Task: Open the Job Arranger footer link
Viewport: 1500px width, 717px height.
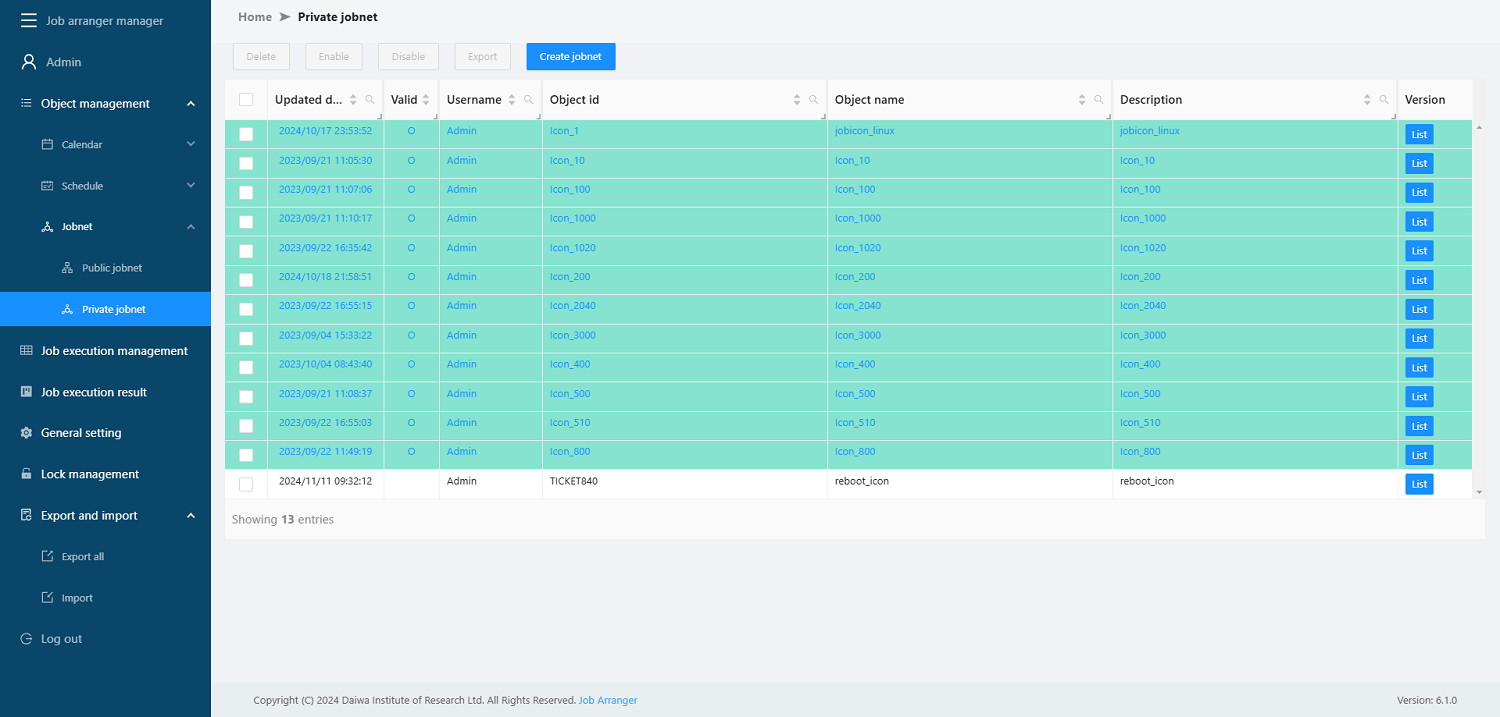Action: point(608,700)
